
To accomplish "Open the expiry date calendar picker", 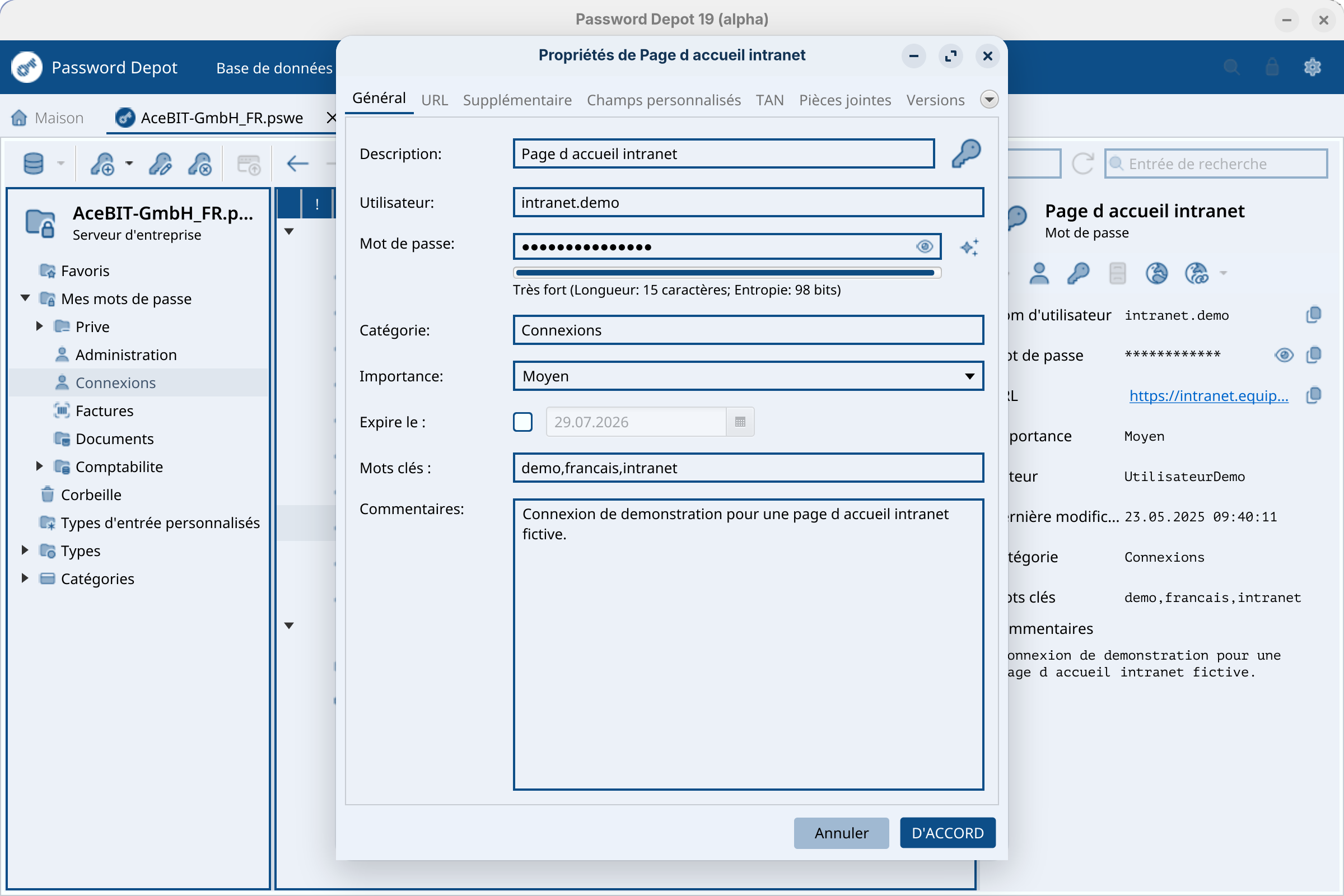I will click(740, 422).
